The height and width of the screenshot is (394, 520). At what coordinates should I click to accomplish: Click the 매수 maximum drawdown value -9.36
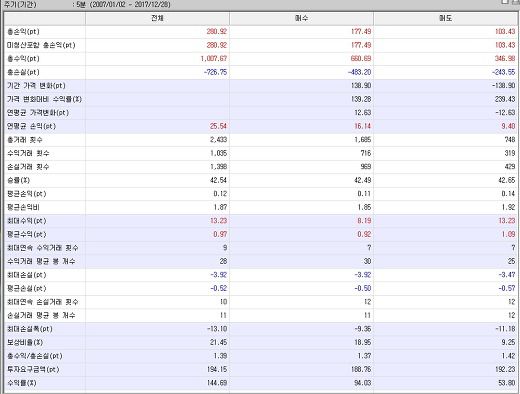(363, 329)
